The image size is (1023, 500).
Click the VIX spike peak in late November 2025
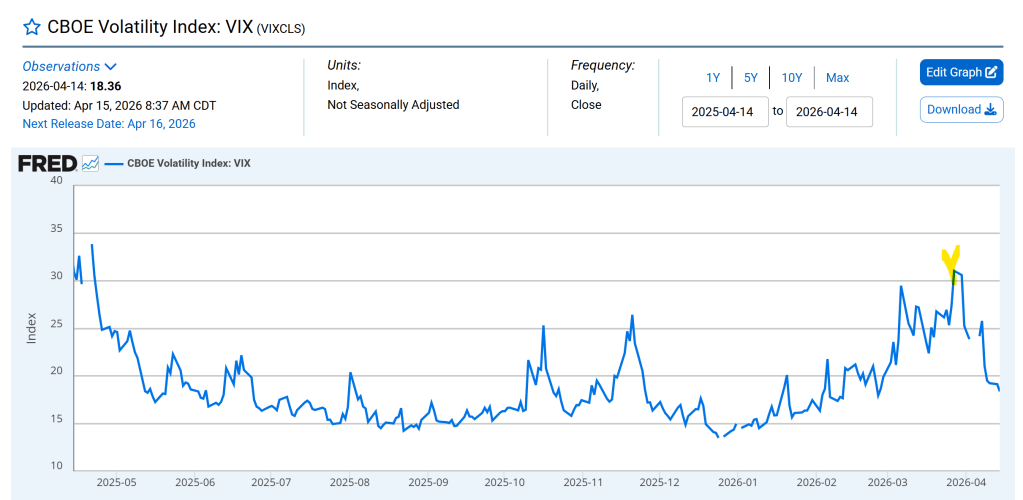point(632,316)
